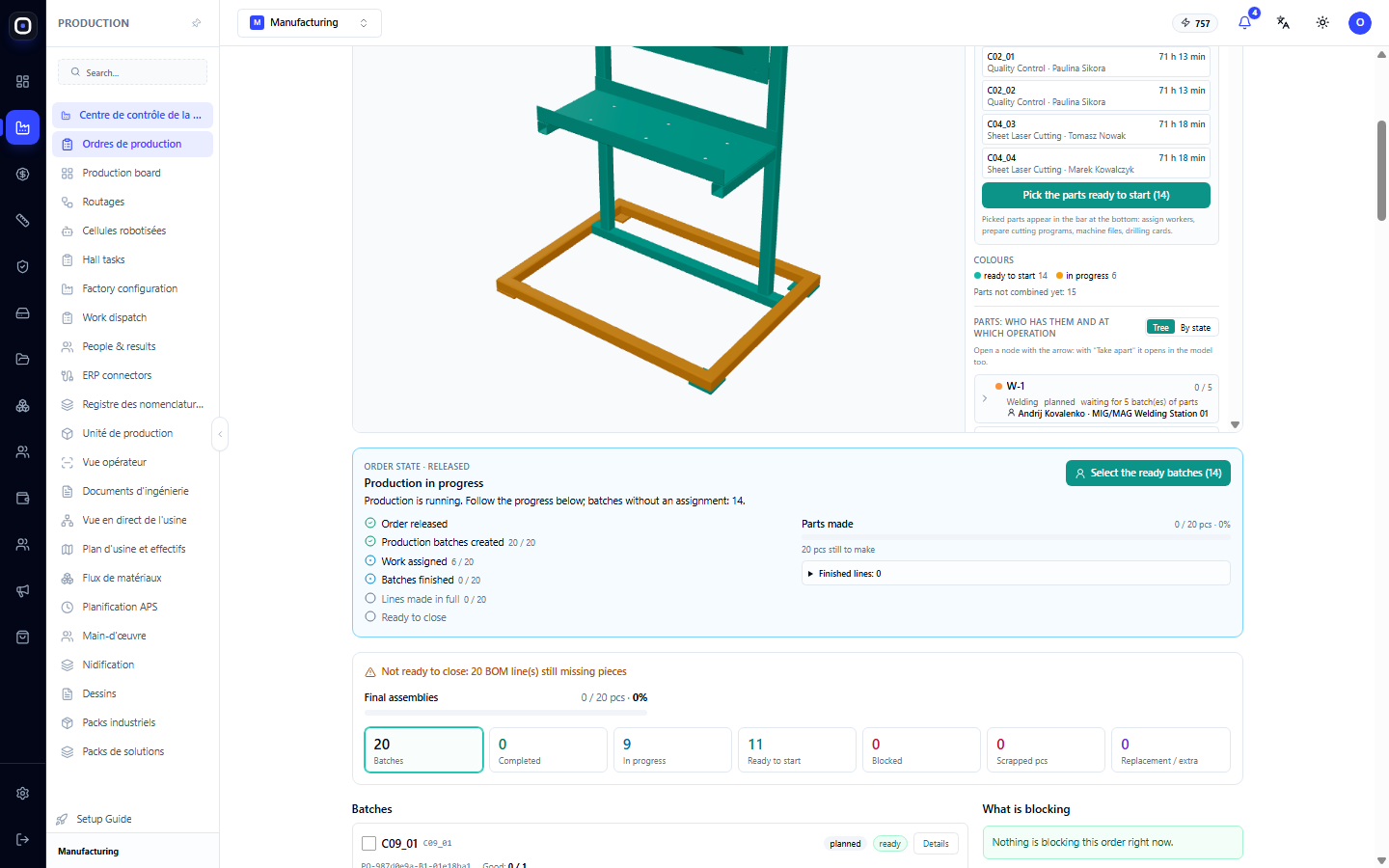Click Select the ready batches (14) button
Viewport: 1389px width, 868px height.
(1148, 473)
